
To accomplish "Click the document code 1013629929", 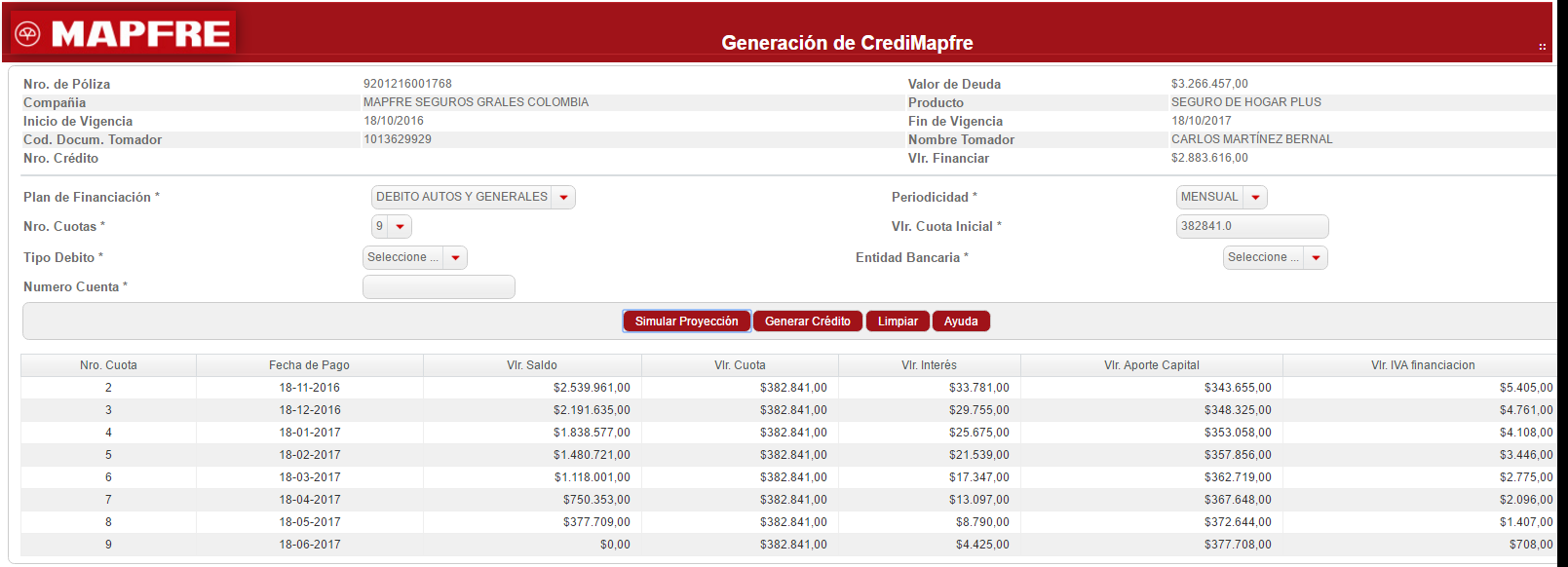I will click(x=398, y=139).
